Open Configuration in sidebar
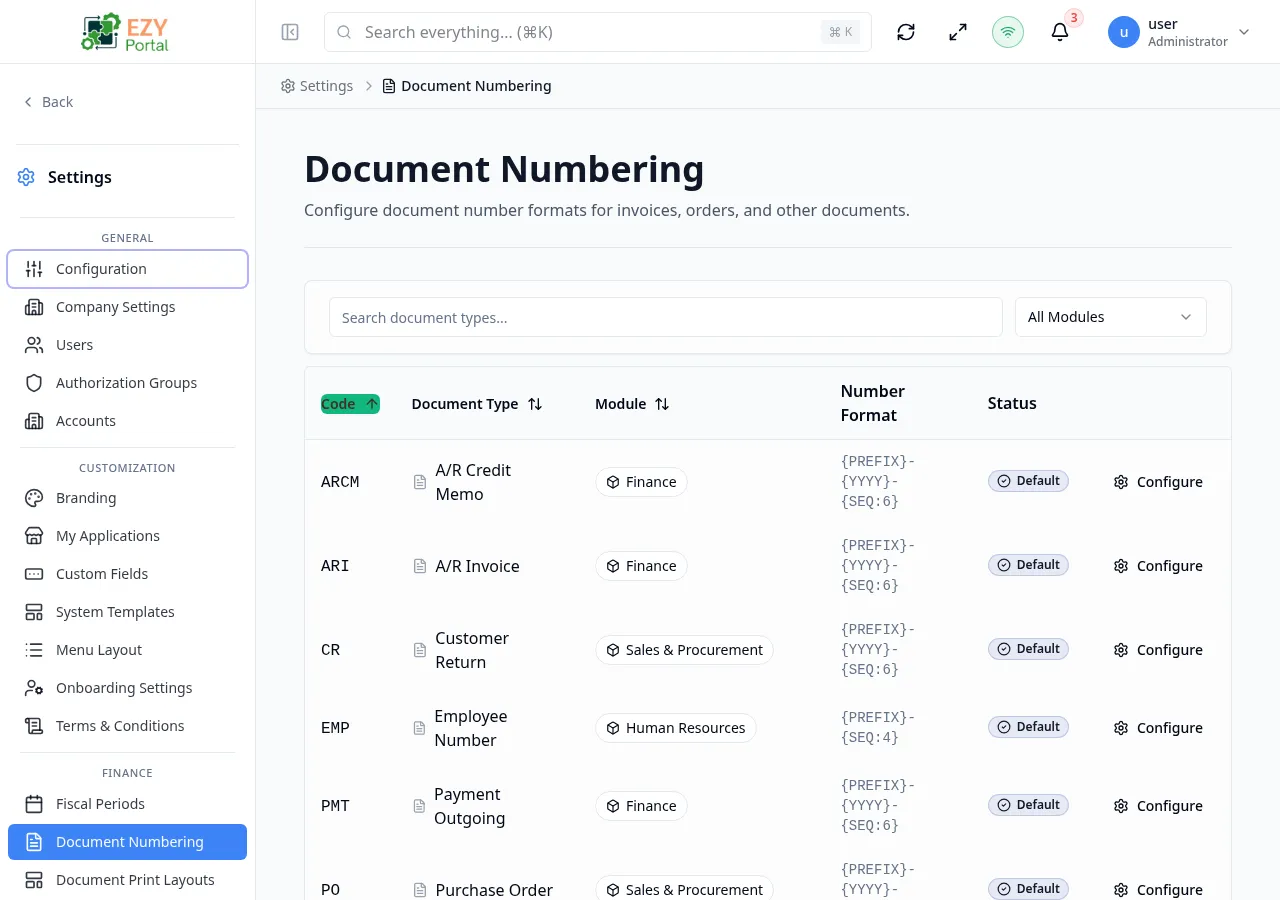 pos(127,269)
